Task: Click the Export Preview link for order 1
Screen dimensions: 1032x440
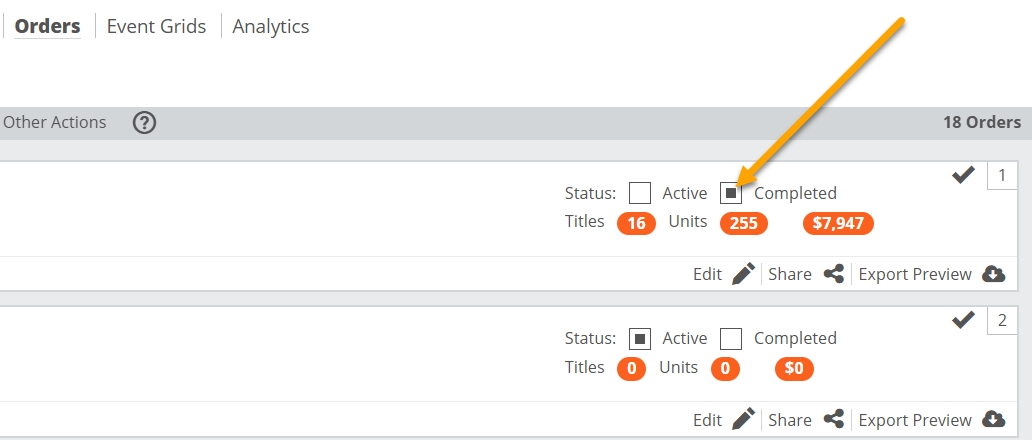Action: (x=915, y=274)
